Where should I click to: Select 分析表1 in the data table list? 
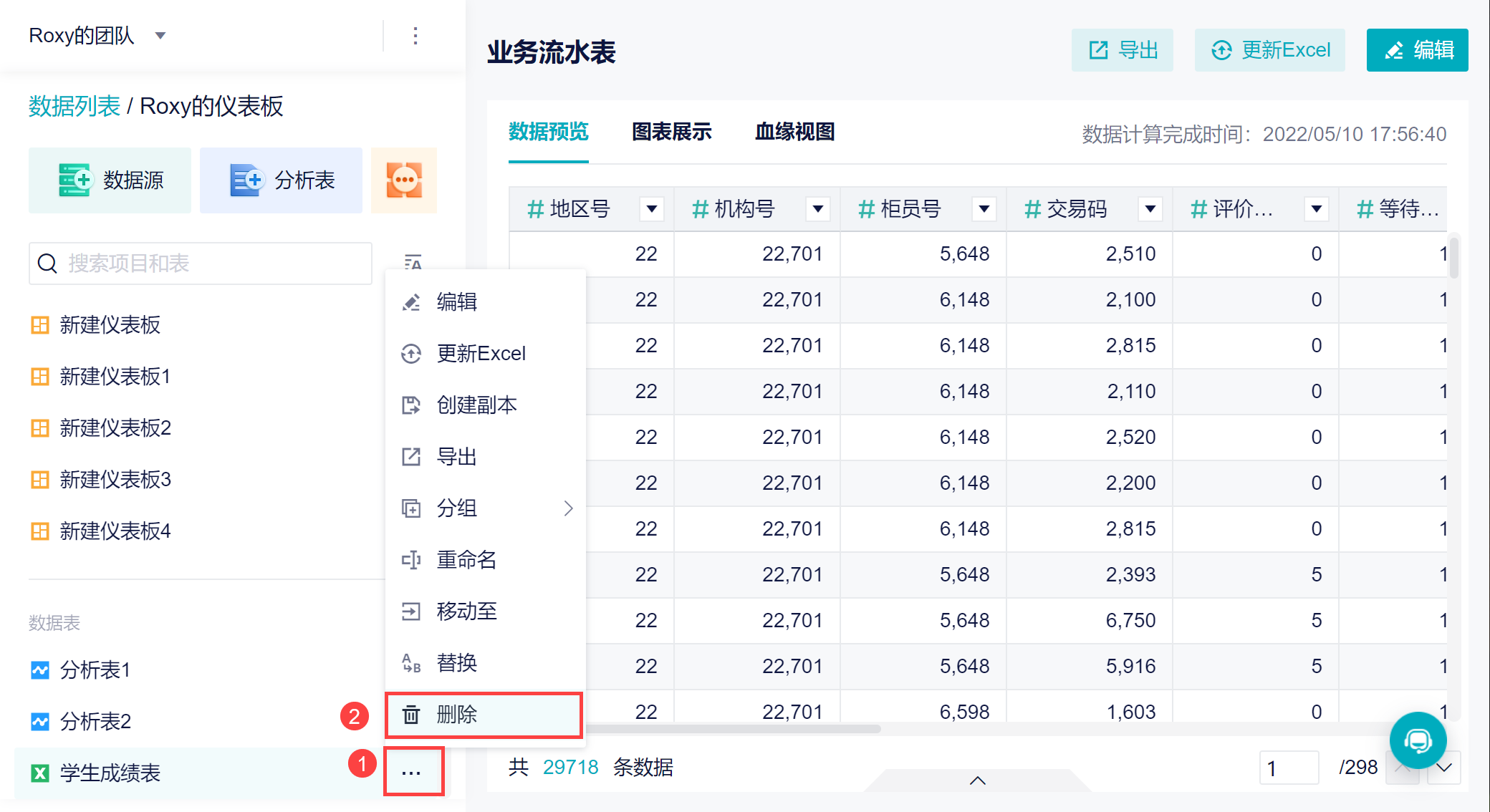(x=95, y=670)
